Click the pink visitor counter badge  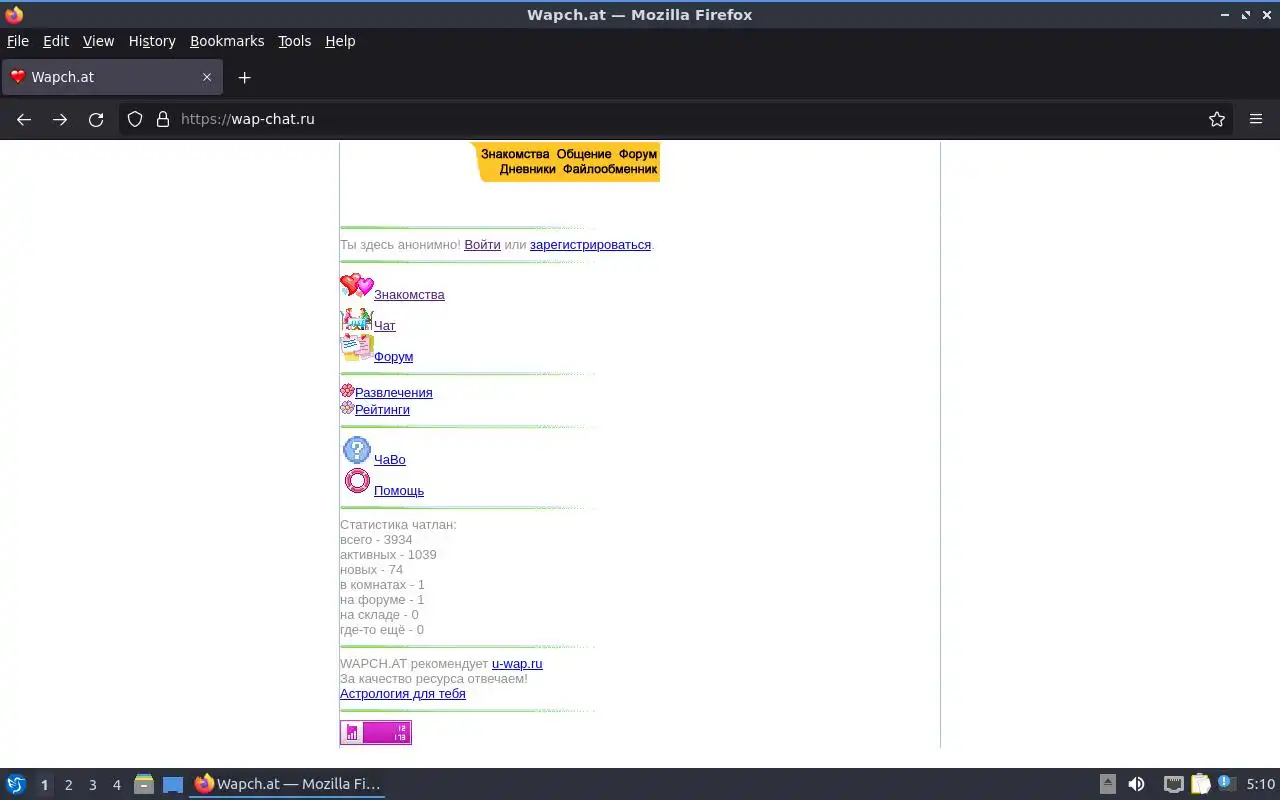376,733
